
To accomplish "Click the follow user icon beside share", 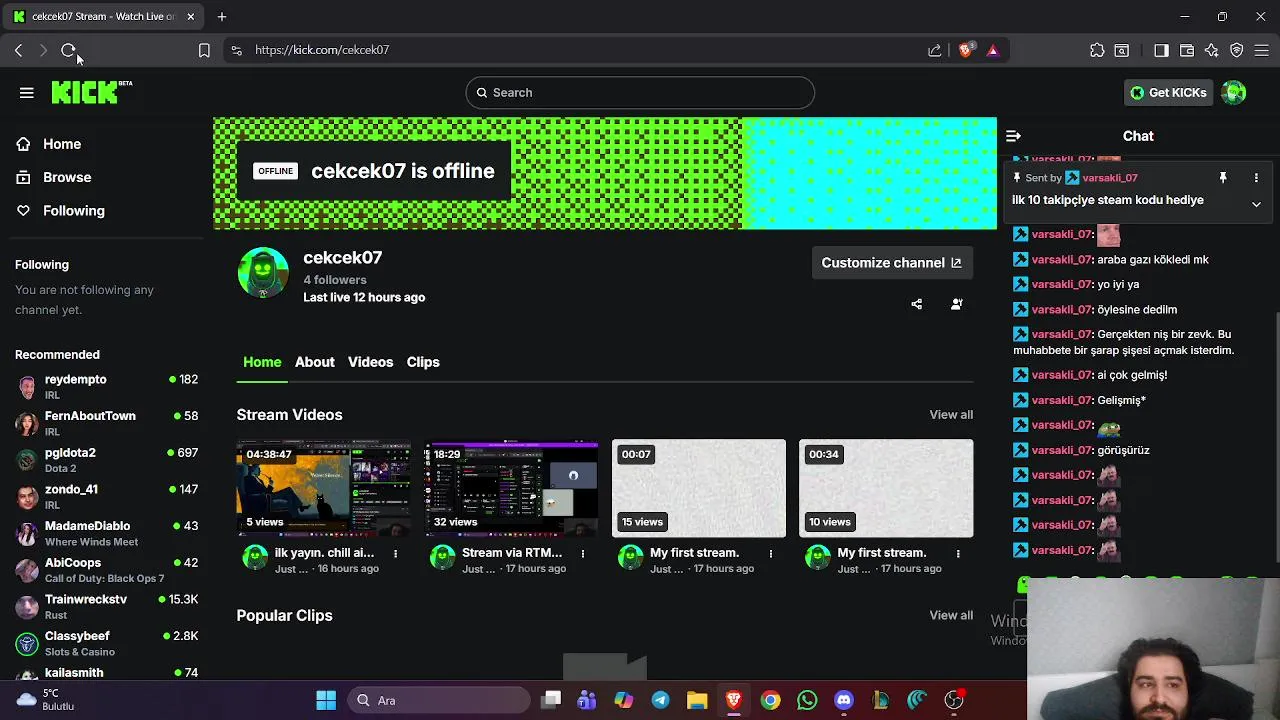I will (x=957, y=304).
